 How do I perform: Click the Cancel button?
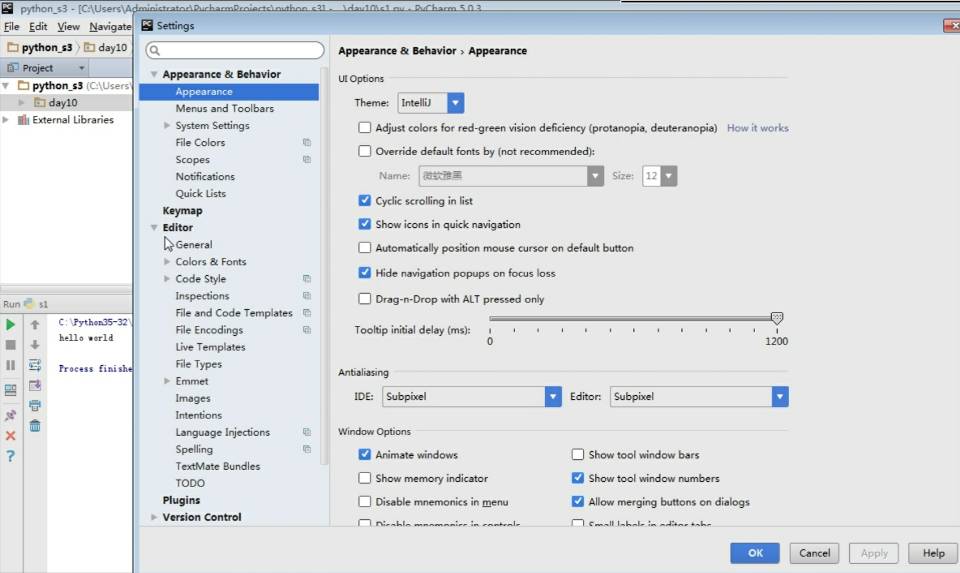click(x=814, y=553)
